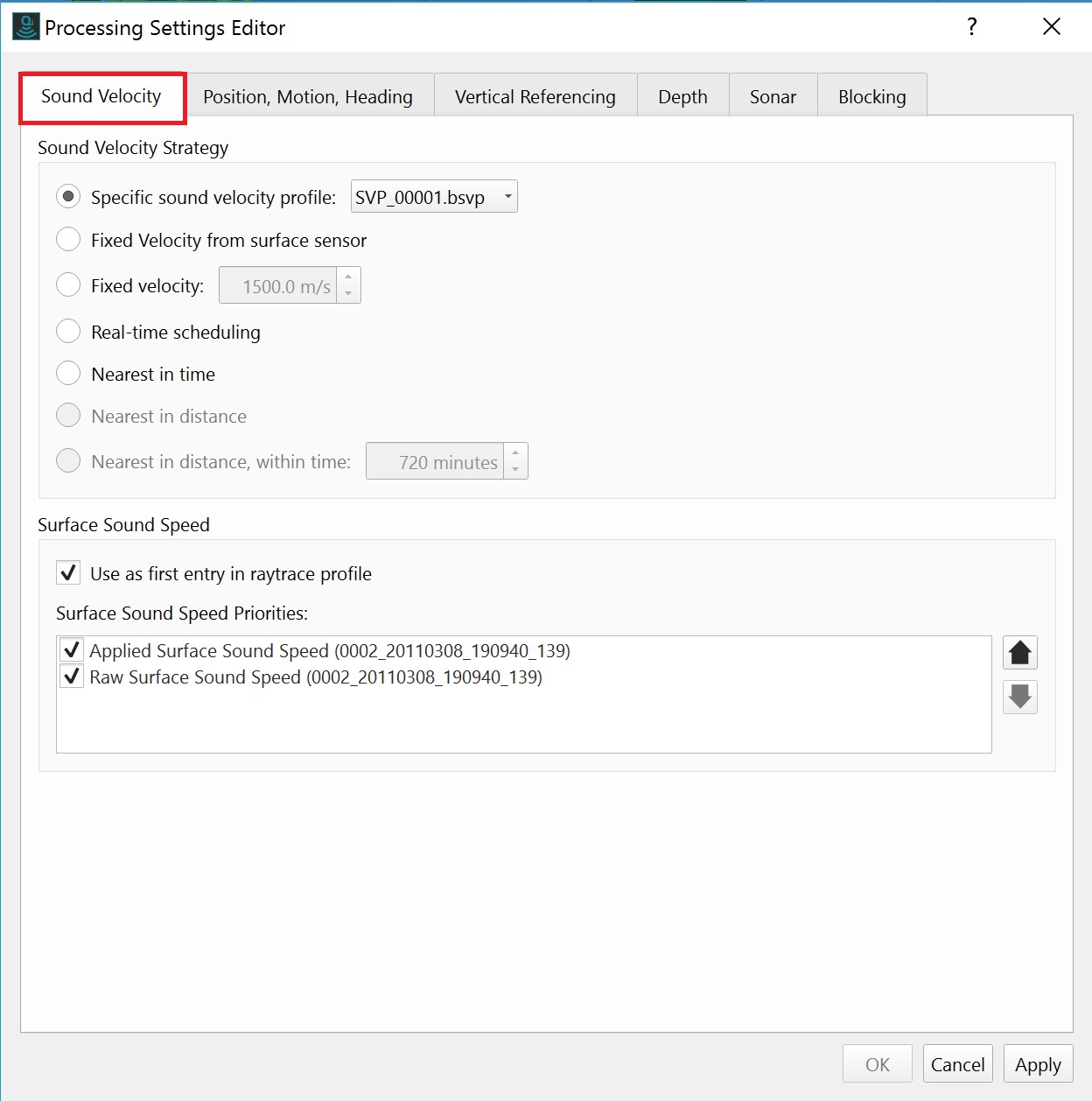The width and height of the screenshot is (1092, 1101).
Task: Select the Fixed velocity radio button
Action: pyautogui.click(x=68, y=285)
